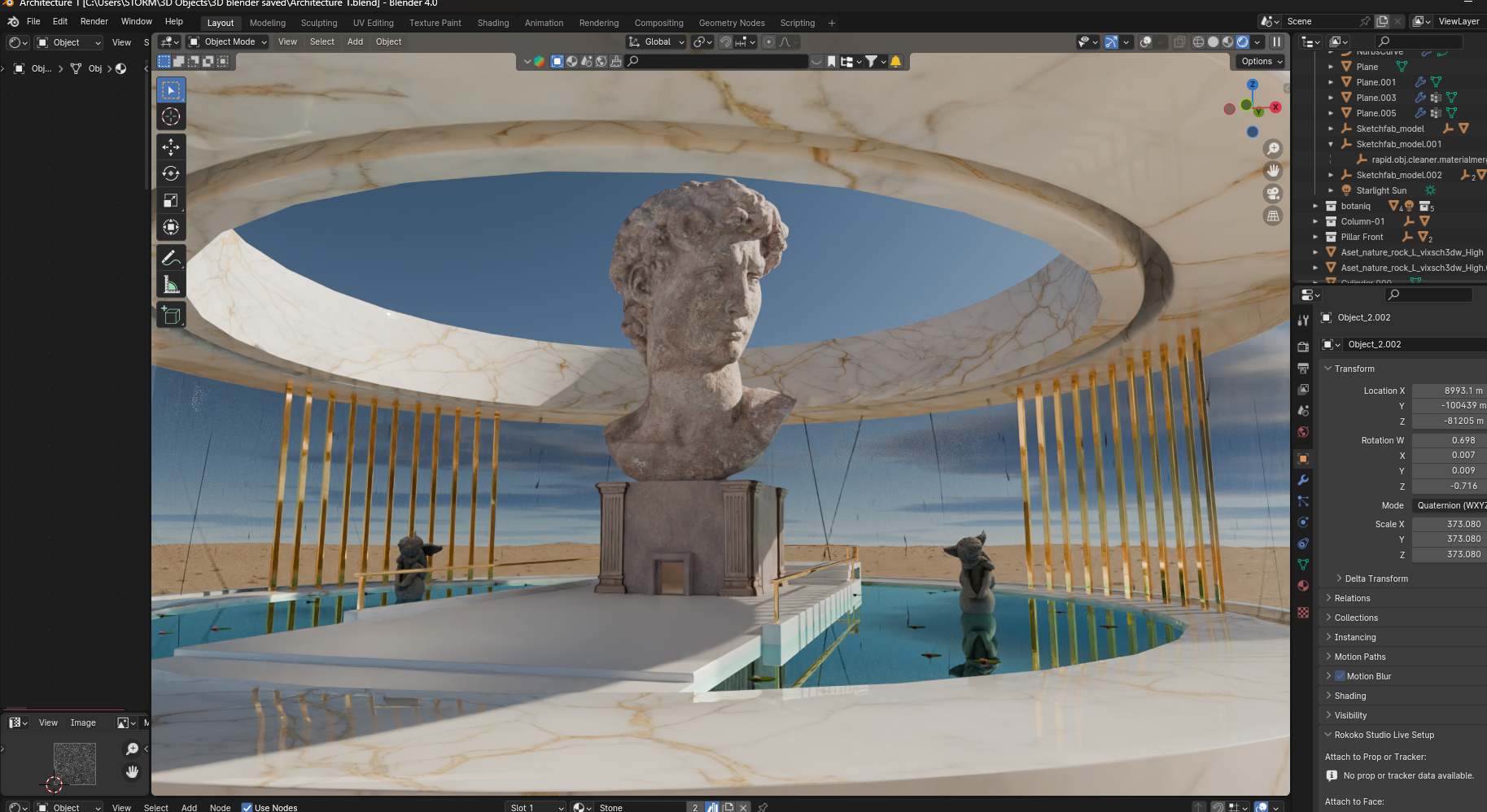1487x812 pixels.
Task: Enable Solid viewport shading
Action: (1213, 41)
